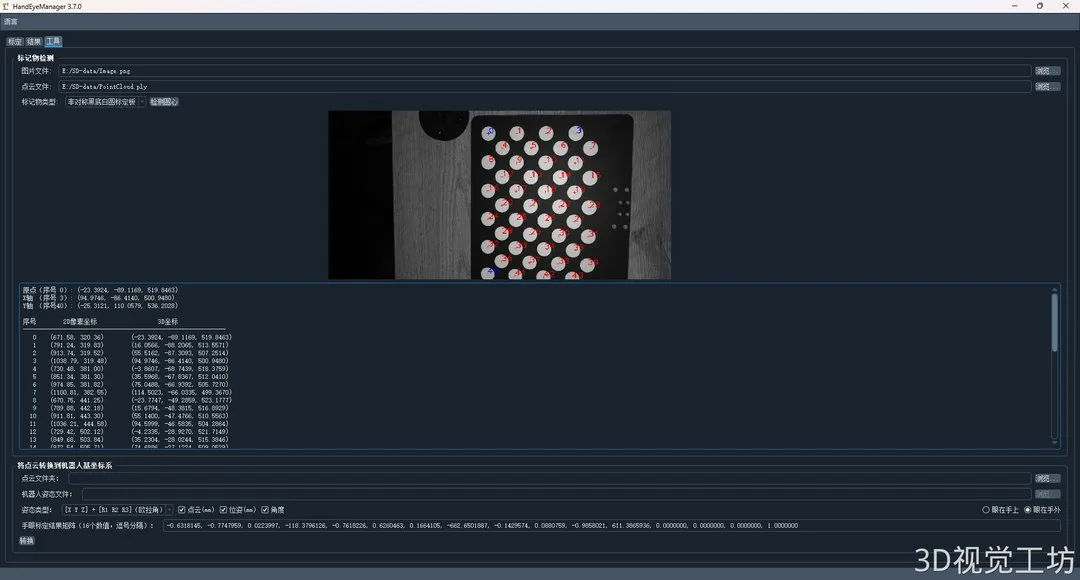The image size is (1080, 580).
Task: Click the results list vertical scrollbar
Action: pos(1054,365)
